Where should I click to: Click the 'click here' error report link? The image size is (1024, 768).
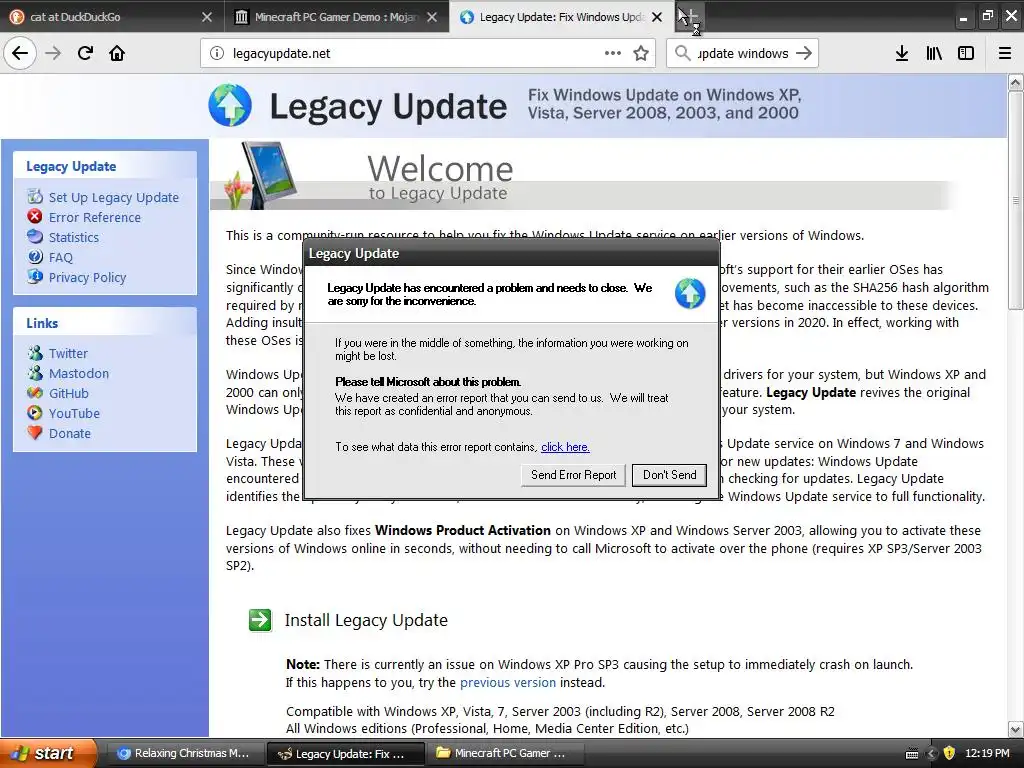[565, 447]
